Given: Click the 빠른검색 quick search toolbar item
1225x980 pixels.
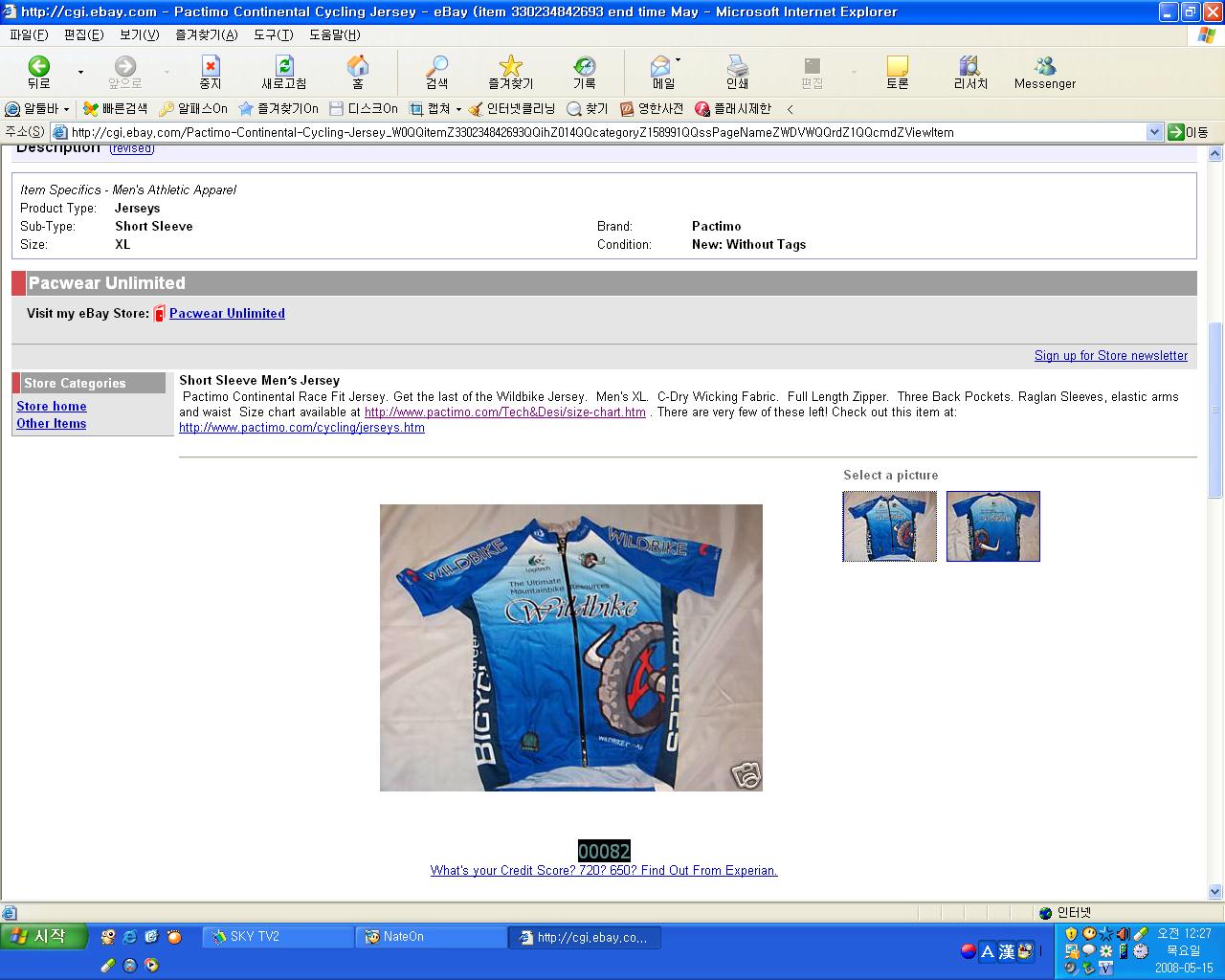Looking at the screenshot, I should pyautogui.click(x=115, y=109).
